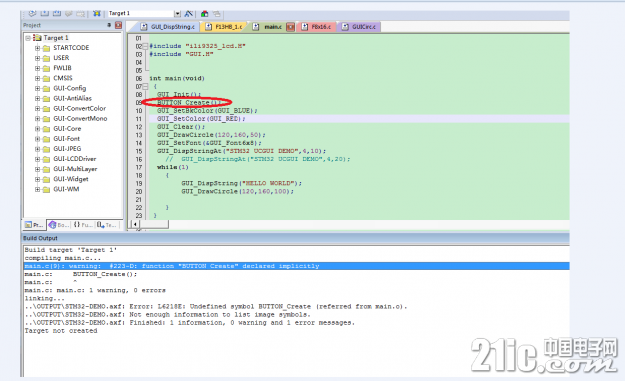Click "Build target 'Target 1'" output line
Viewport: 625px width, 381px height.
(x=71, y=250)
